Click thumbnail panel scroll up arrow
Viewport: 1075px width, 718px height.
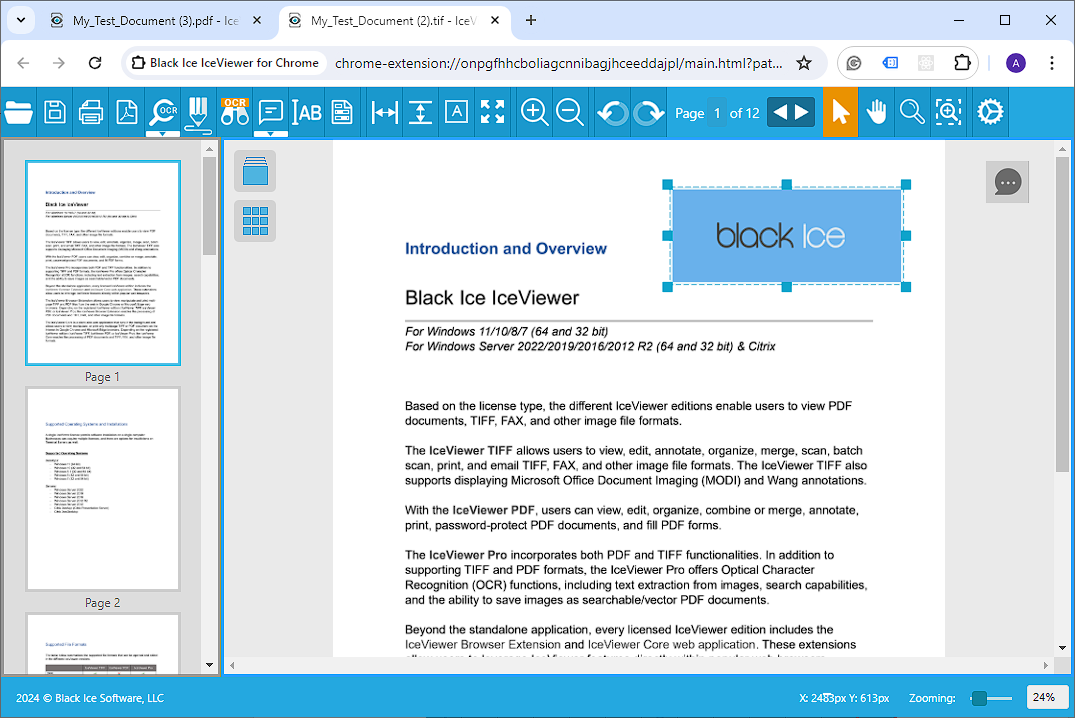pyautogui.click(x=209, y=149)
